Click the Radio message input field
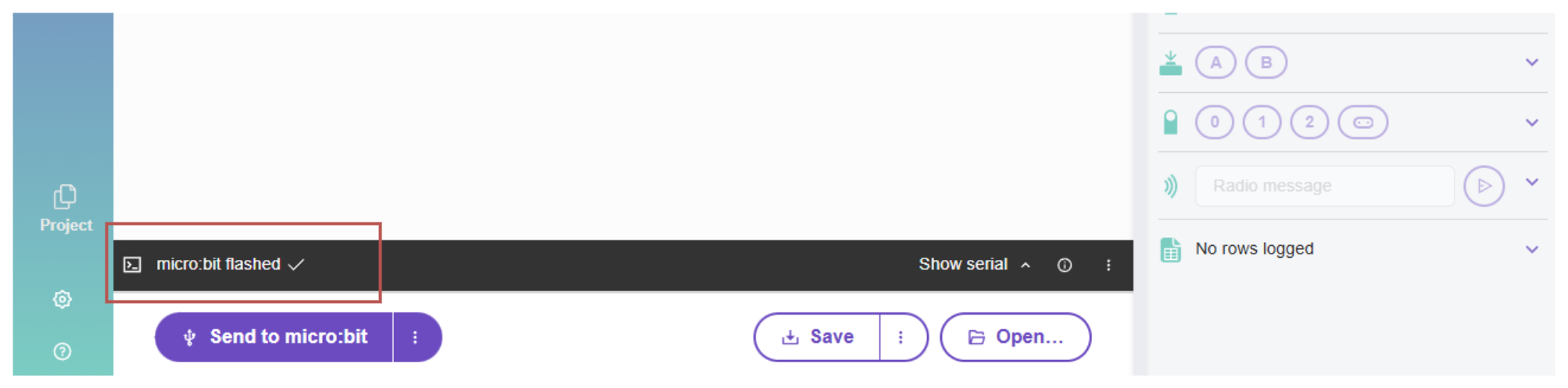The height and width of the screenshot is (388, 1568). pyautogui.click(x=1324, y=186)
